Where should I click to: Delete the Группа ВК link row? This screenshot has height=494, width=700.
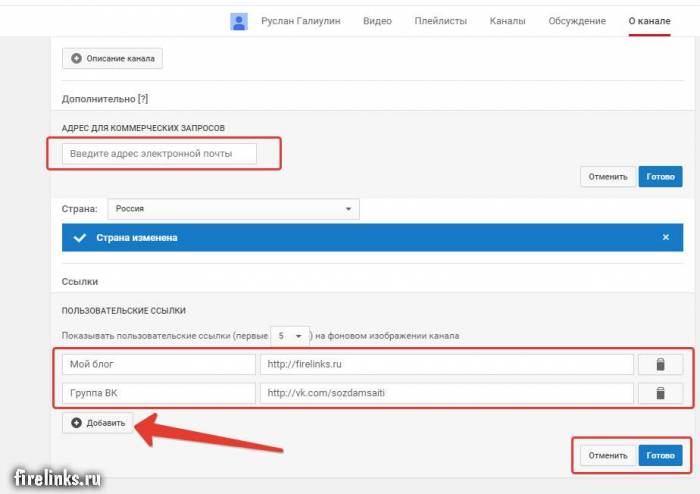point(659,394)
